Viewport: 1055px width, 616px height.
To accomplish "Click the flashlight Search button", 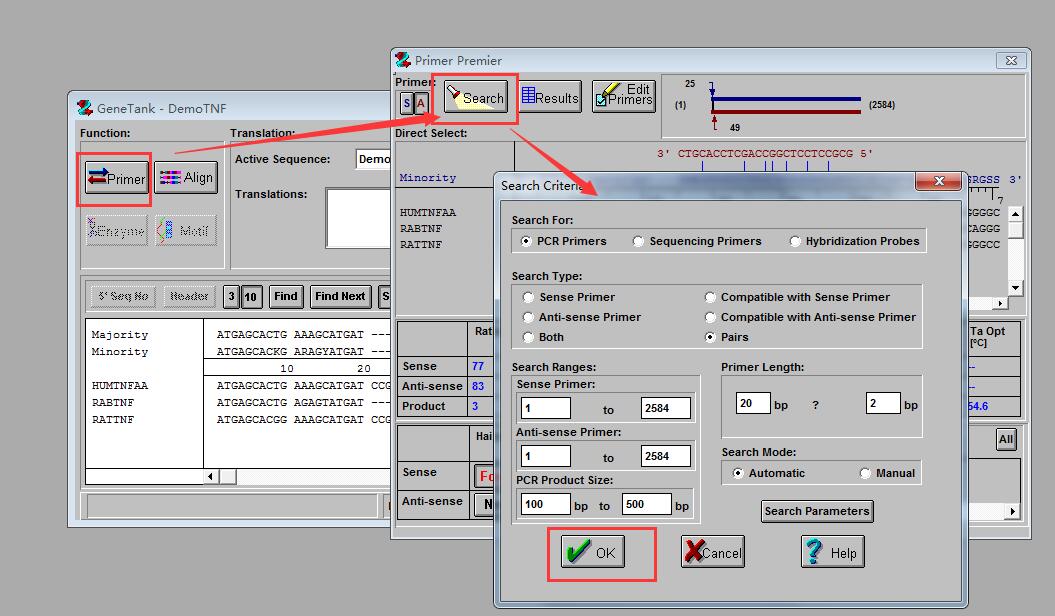I will coord(476,98).
